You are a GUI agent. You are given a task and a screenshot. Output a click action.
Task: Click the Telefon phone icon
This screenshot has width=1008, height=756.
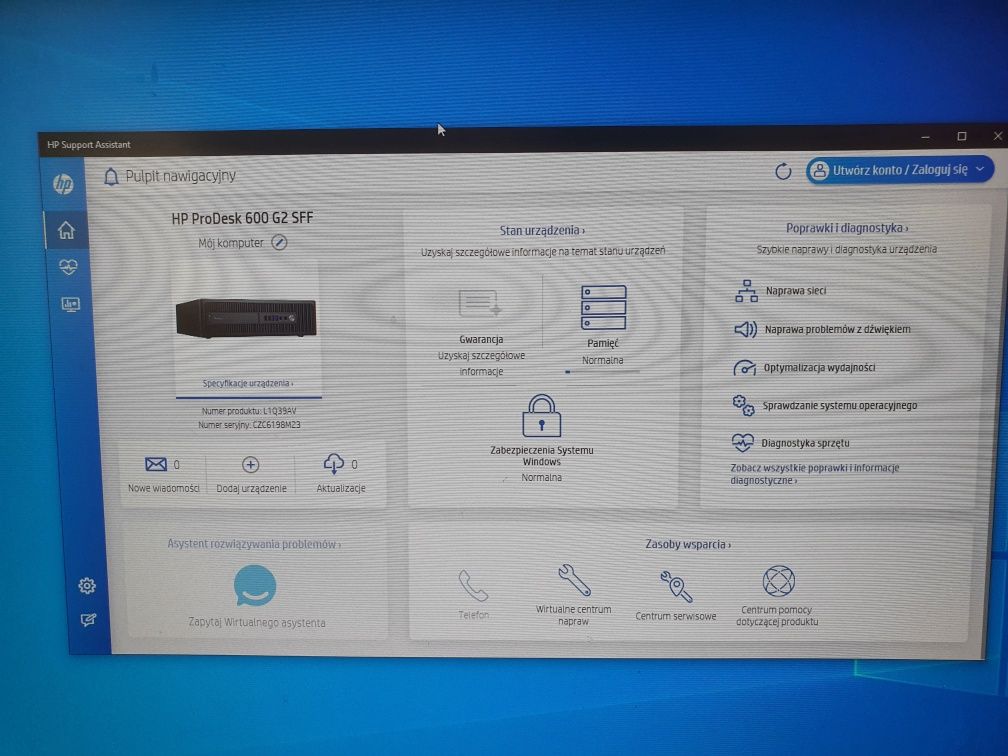point(473,585)
